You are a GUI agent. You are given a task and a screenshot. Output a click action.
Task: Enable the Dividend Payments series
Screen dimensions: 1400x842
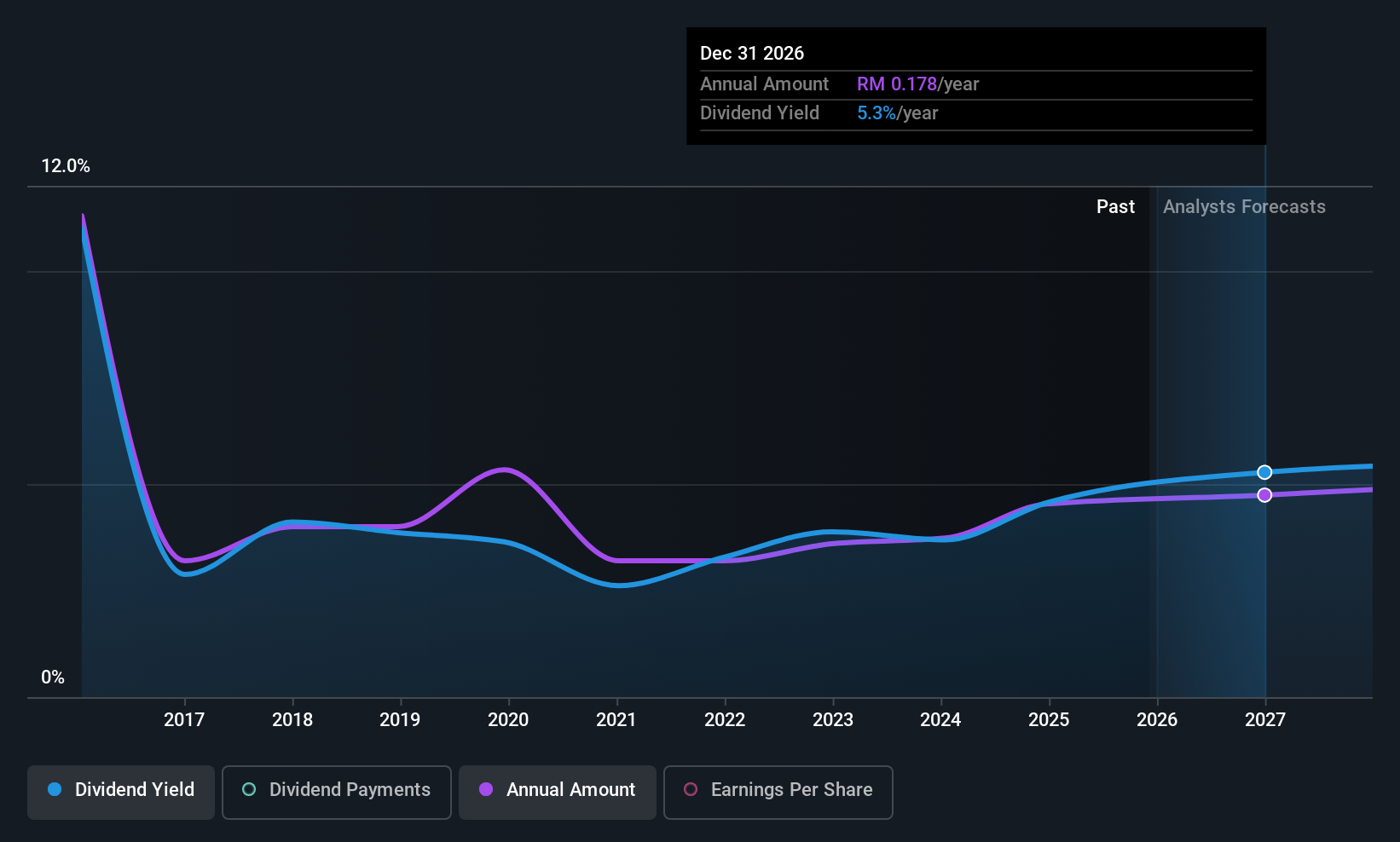tap(337, 791)
